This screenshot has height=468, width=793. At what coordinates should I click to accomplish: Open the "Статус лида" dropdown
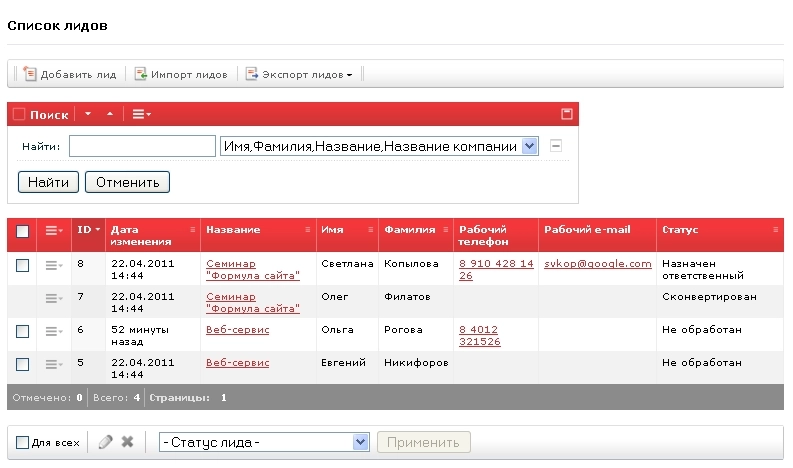click(264, 442)
